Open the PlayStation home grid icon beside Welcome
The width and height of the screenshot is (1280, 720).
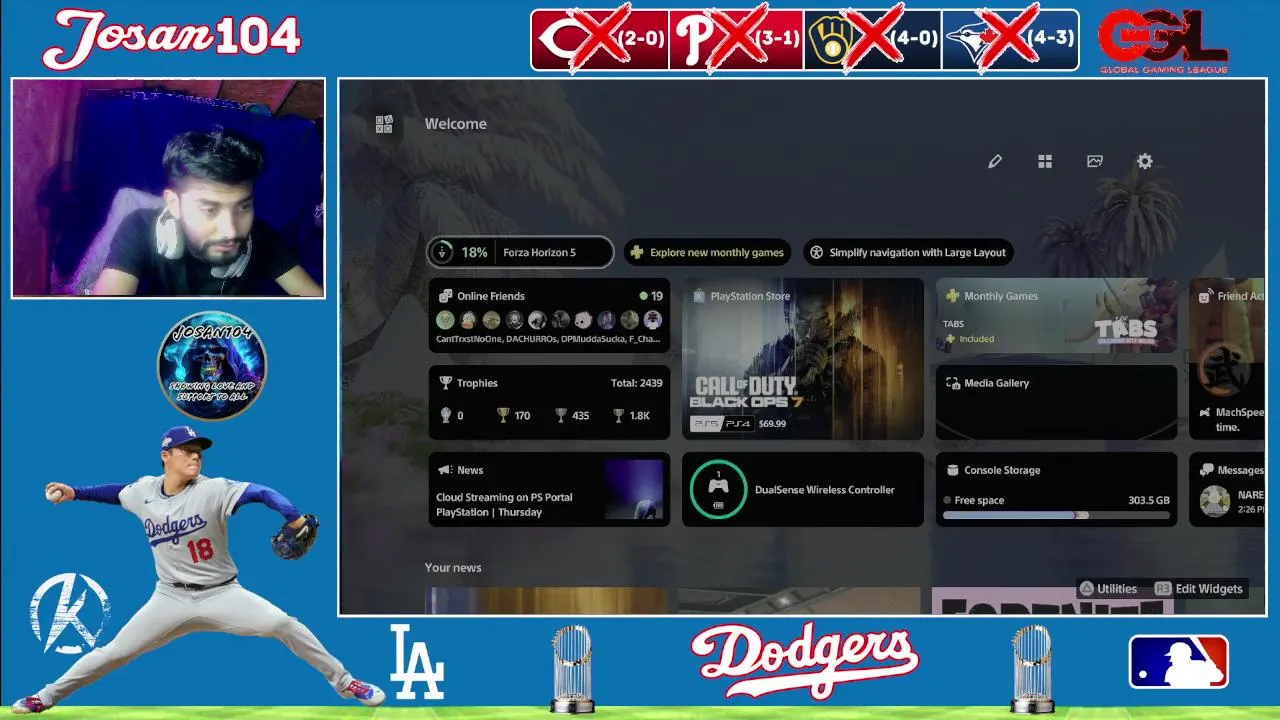384,124
